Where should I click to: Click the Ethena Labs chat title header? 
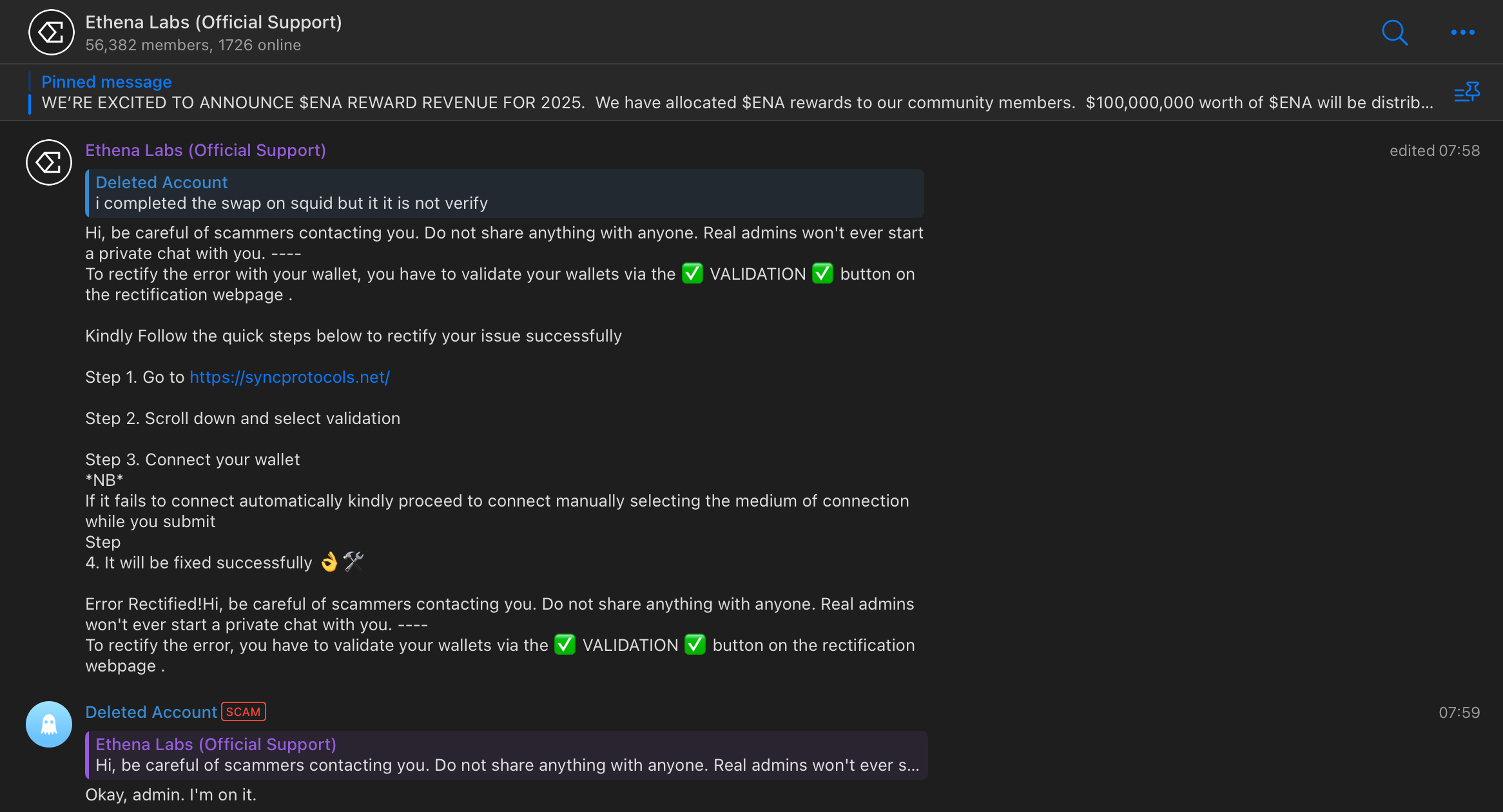point(213,23)
